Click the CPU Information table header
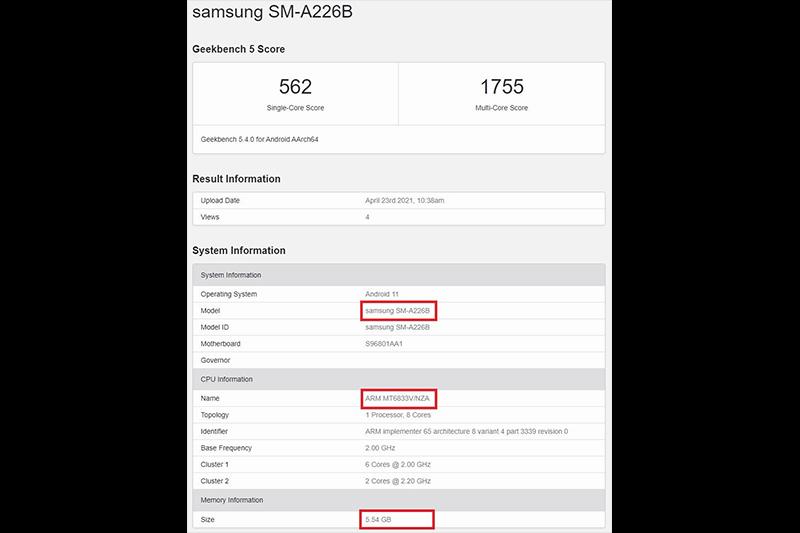 pos(227,379)
